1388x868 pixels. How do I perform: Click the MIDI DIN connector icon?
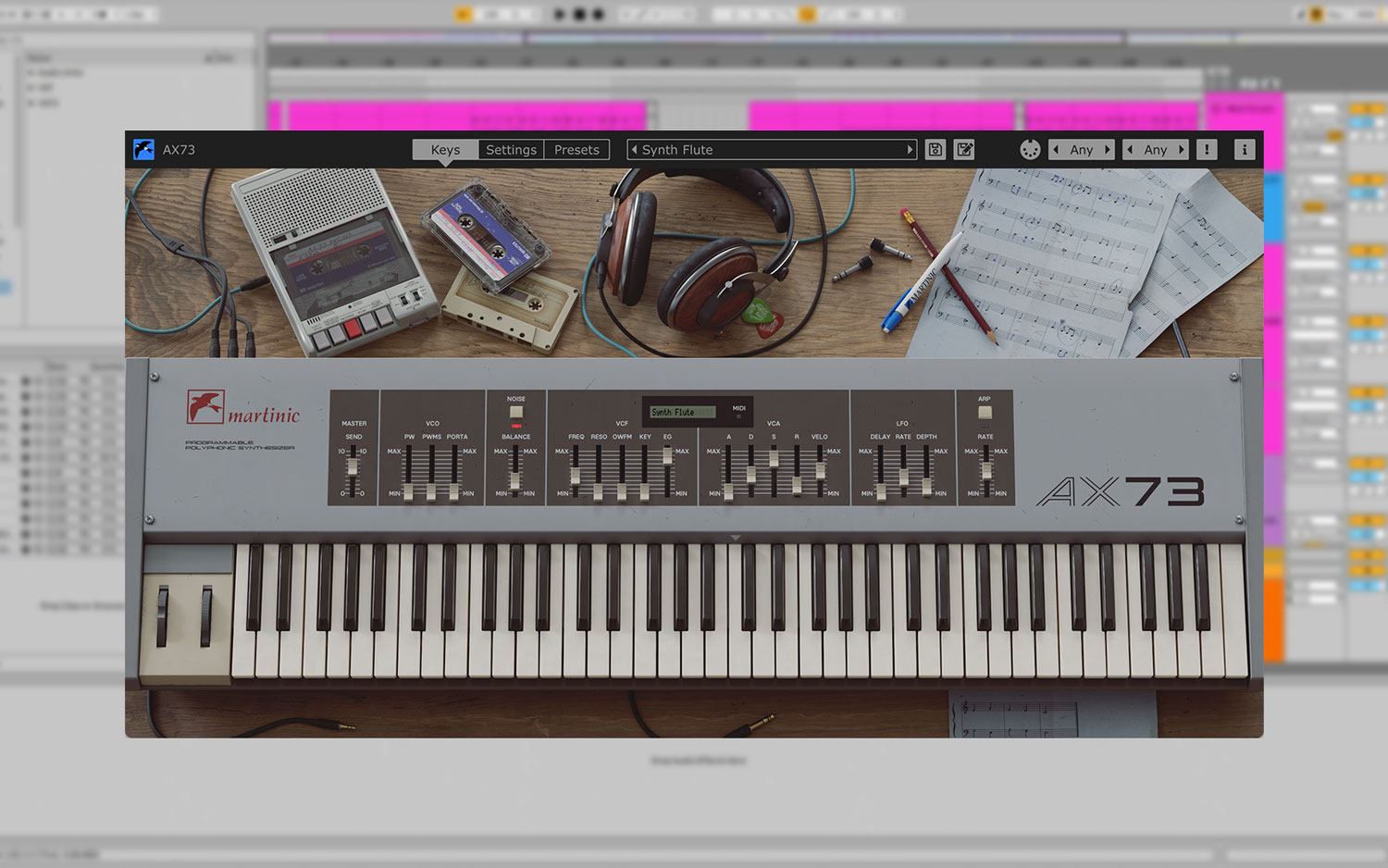coord(1030,149)
